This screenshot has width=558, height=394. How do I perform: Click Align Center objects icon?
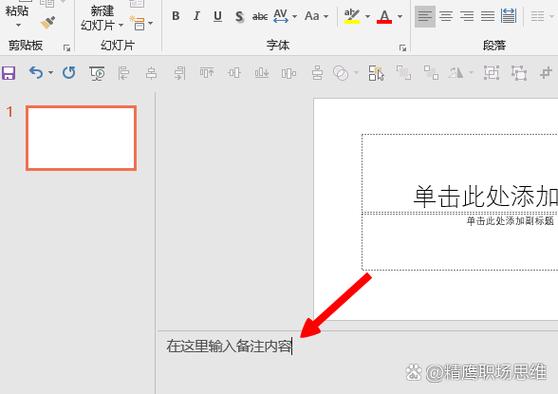tap(151, 73)
